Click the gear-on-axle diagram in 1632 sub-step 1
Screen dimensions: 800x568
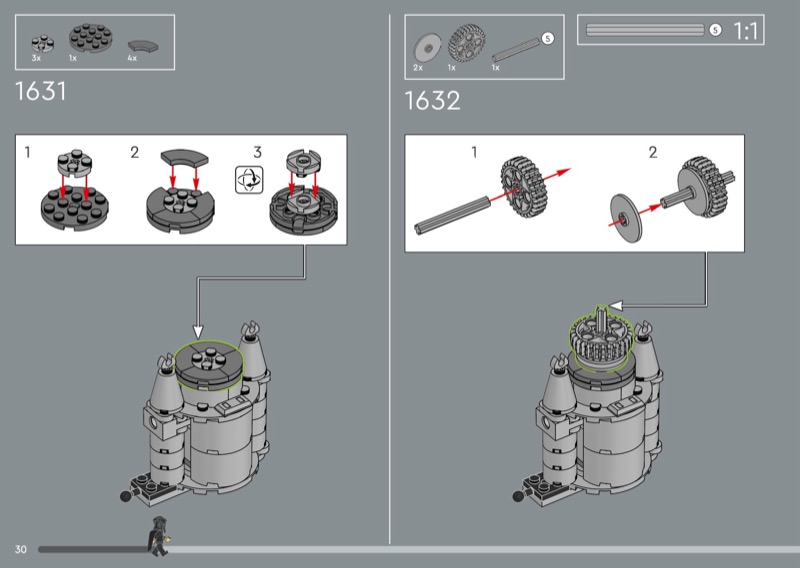(x=500, y=190)
